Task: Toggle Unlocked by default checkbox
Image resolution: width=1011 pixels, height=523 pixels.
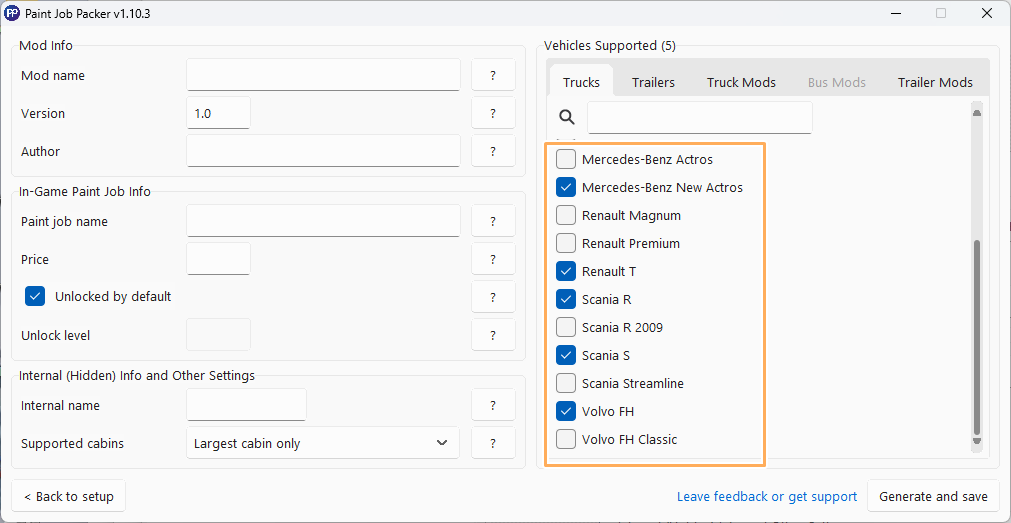Action: (x=36, y=296)
